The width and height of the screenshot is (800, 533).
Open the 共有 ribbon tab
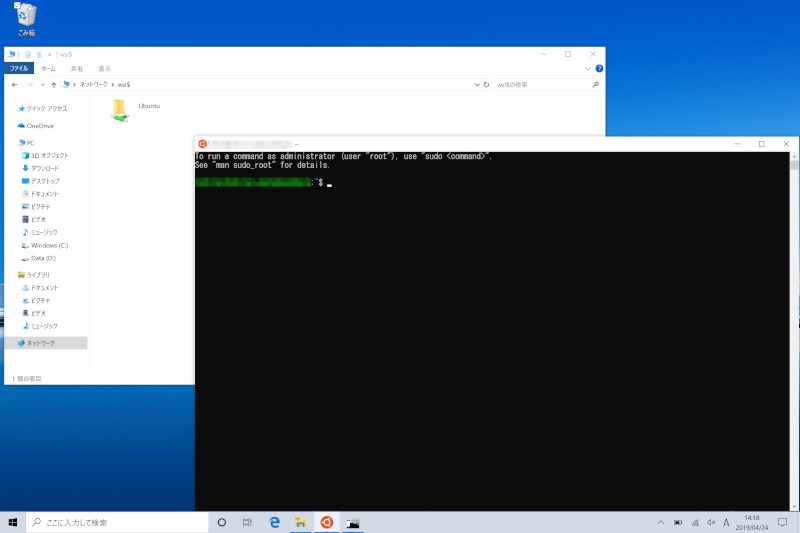click(x=77, y=68)
